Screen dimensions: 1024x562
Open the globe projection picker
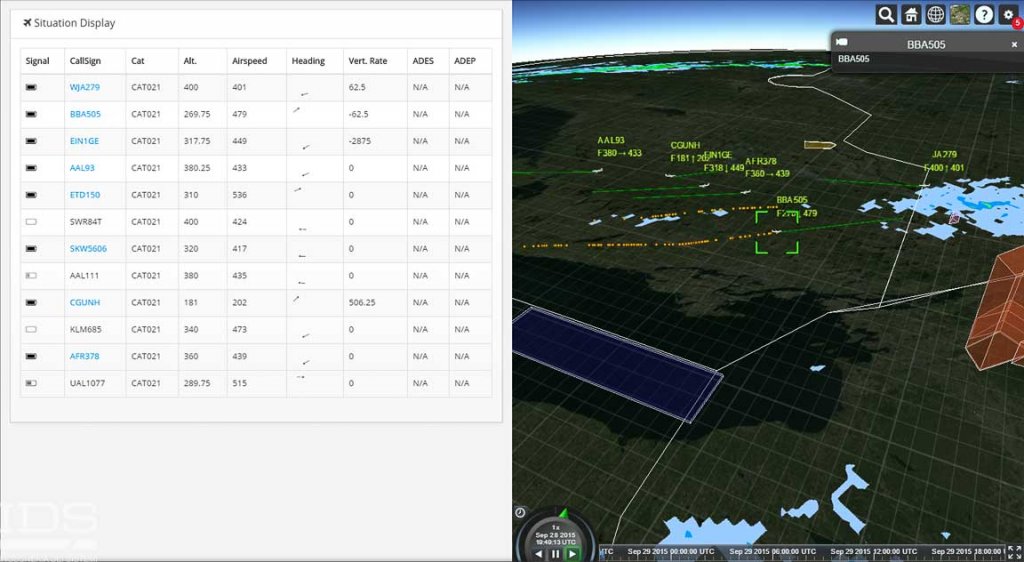click(935, 14)
